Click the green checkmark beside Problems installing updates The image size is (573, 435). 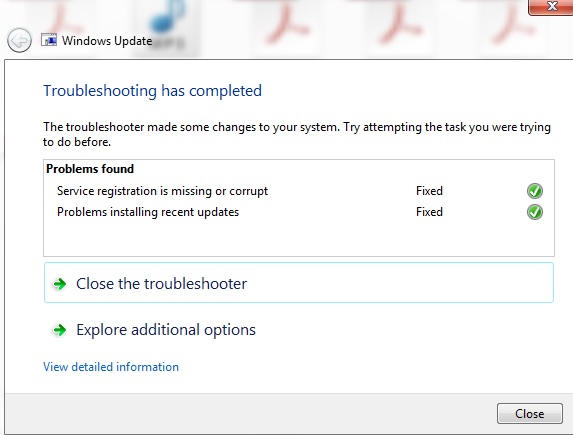(x=535, y=212)
